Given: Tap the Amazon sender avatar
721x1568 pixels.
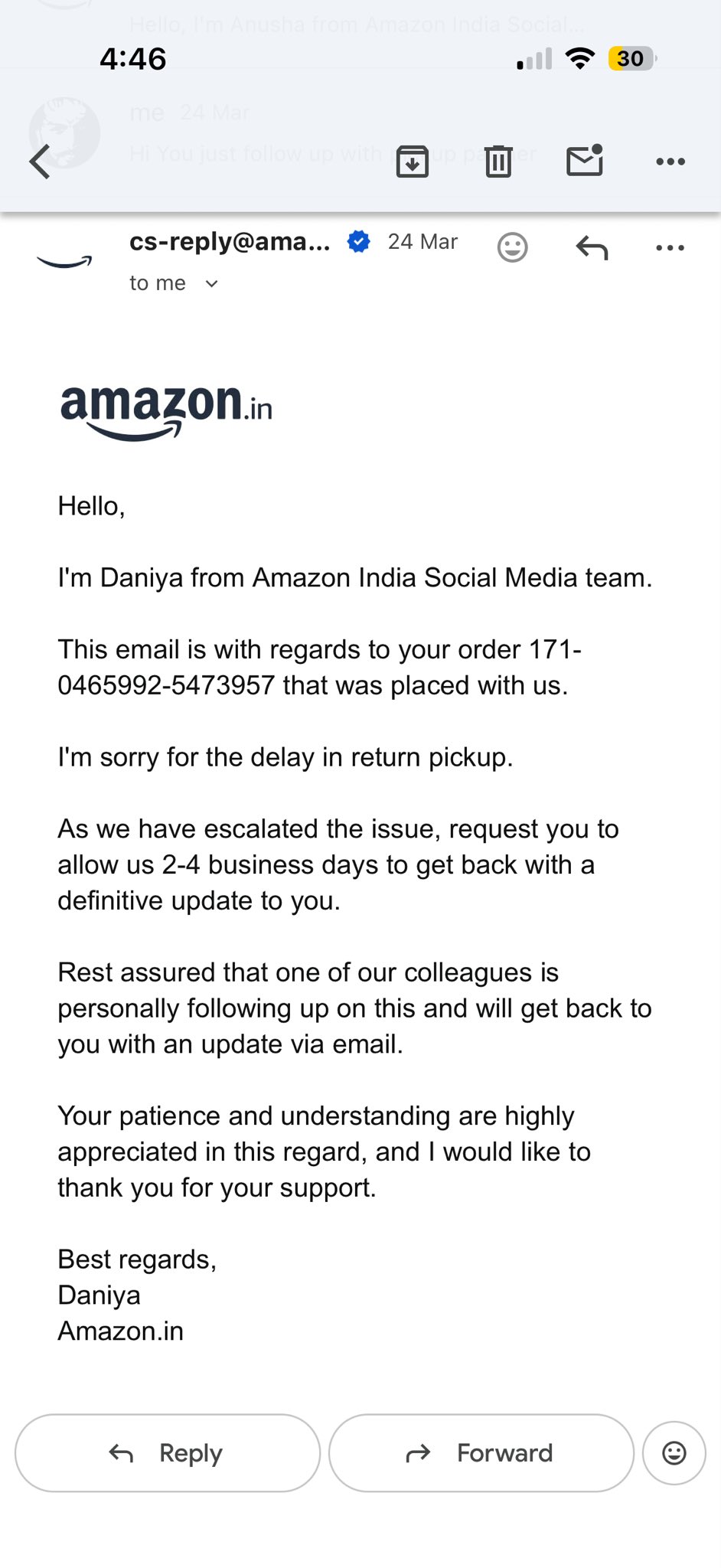Looking at the screenshot, I should click(x=64, y=261).
